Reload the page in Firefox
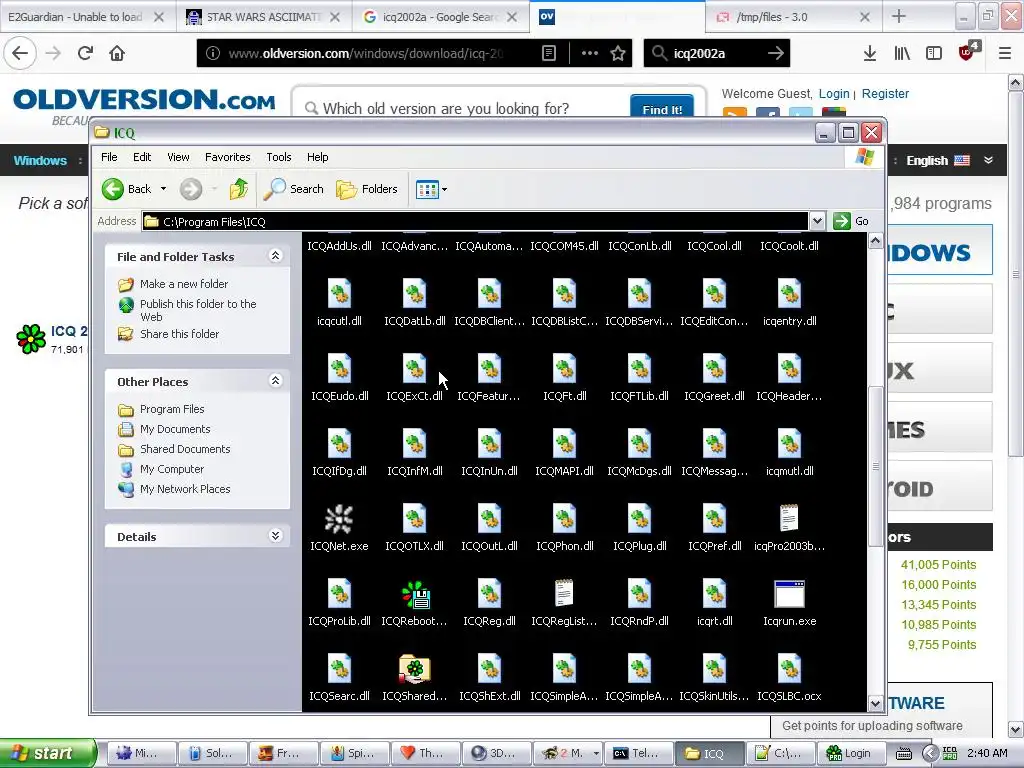 coord(85,53)
